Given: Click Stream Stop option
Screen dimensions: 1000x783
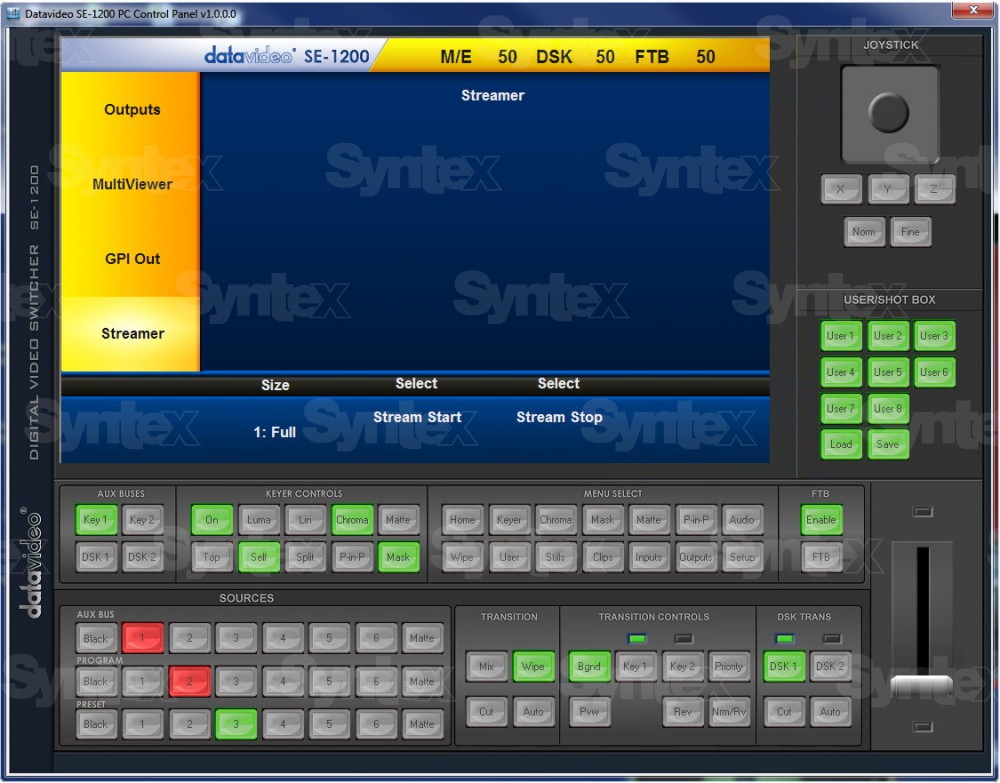Looking at the screenshot, I should point(559,417).
